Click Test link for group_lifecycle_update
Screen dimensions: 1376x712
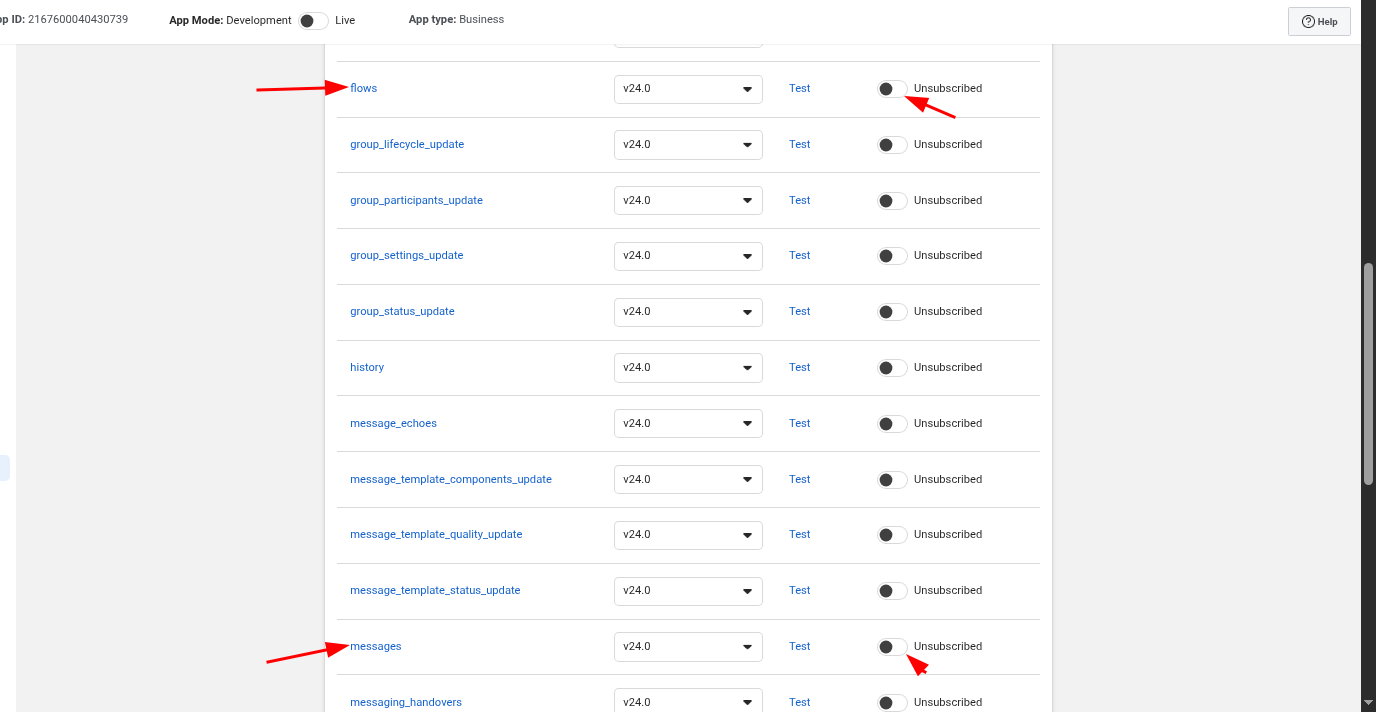pos(799,145)
